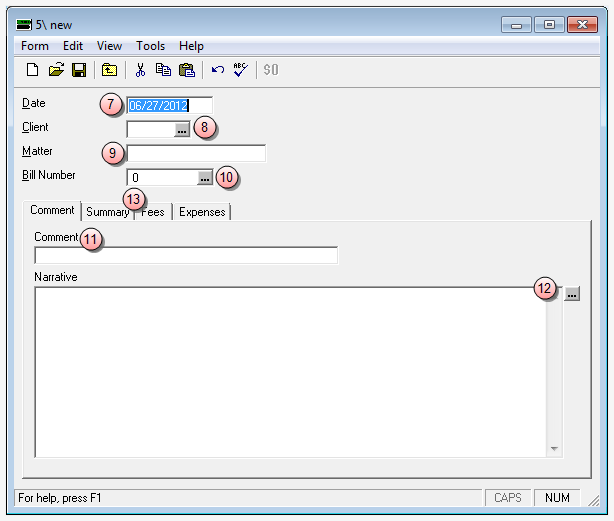Open the Client lookup ellipsis button
Viewport: 614px width, 521px height.
pyautogui.click(x=182, y=130)
